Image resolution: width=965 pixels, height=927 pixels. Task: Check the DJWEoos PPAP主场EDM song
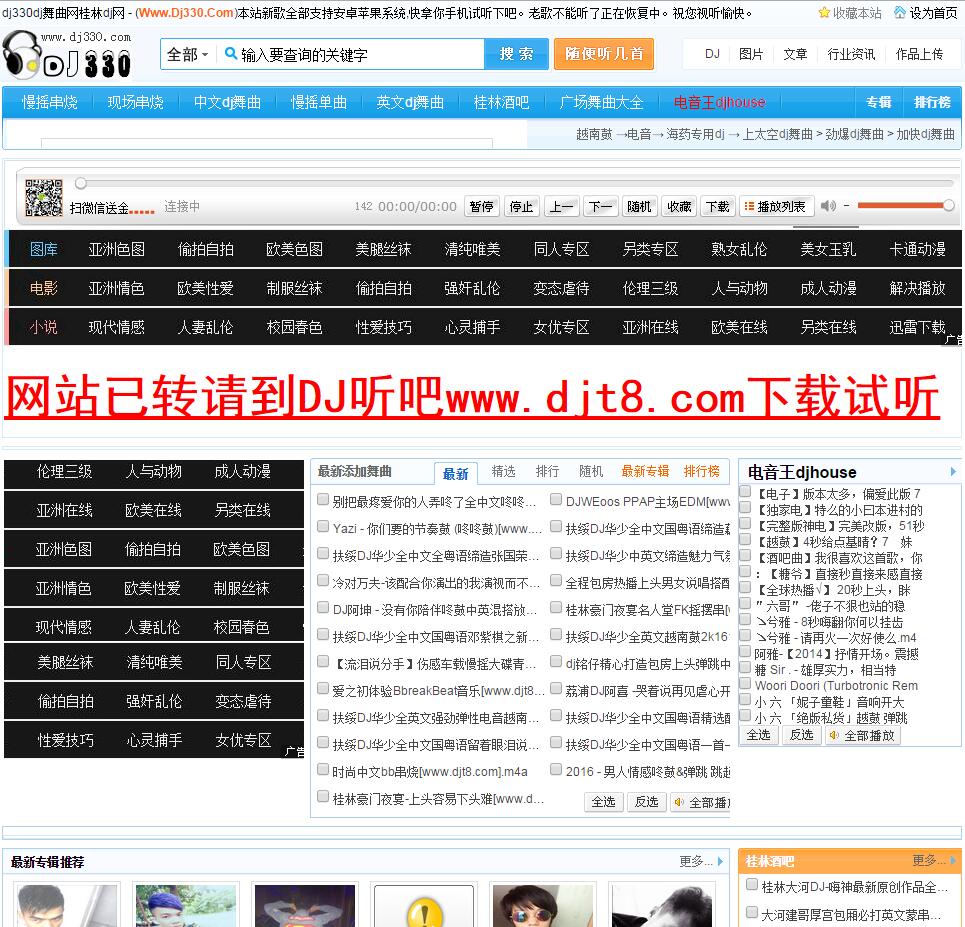(x=556, y=499)
